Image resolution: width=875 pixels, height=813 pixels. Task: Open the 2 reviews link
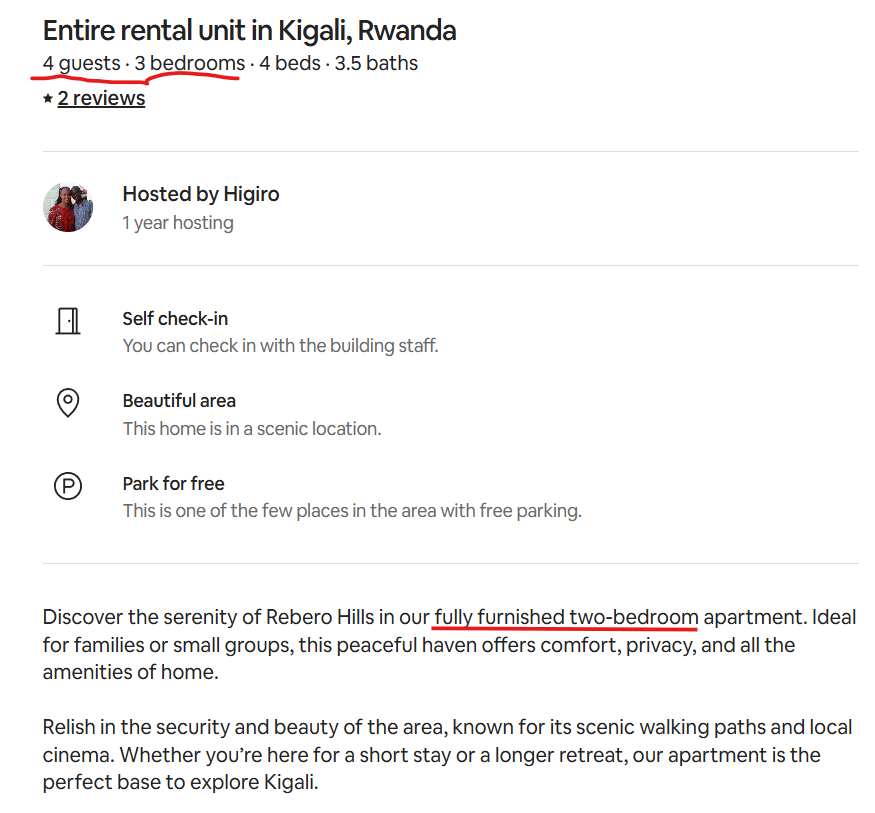tap(101, 98)
